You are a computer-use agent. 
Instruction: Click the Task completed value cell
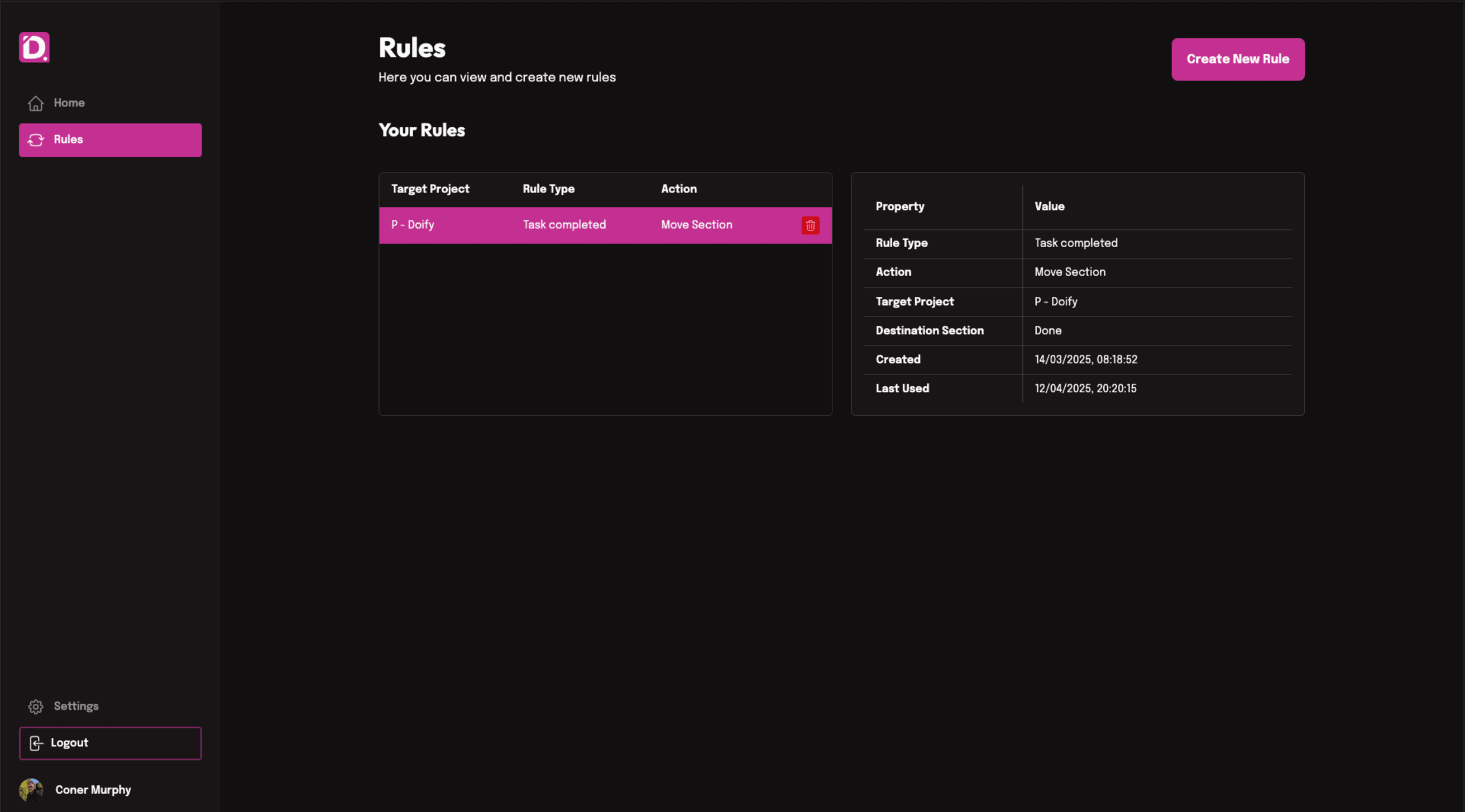[1075, 243]
